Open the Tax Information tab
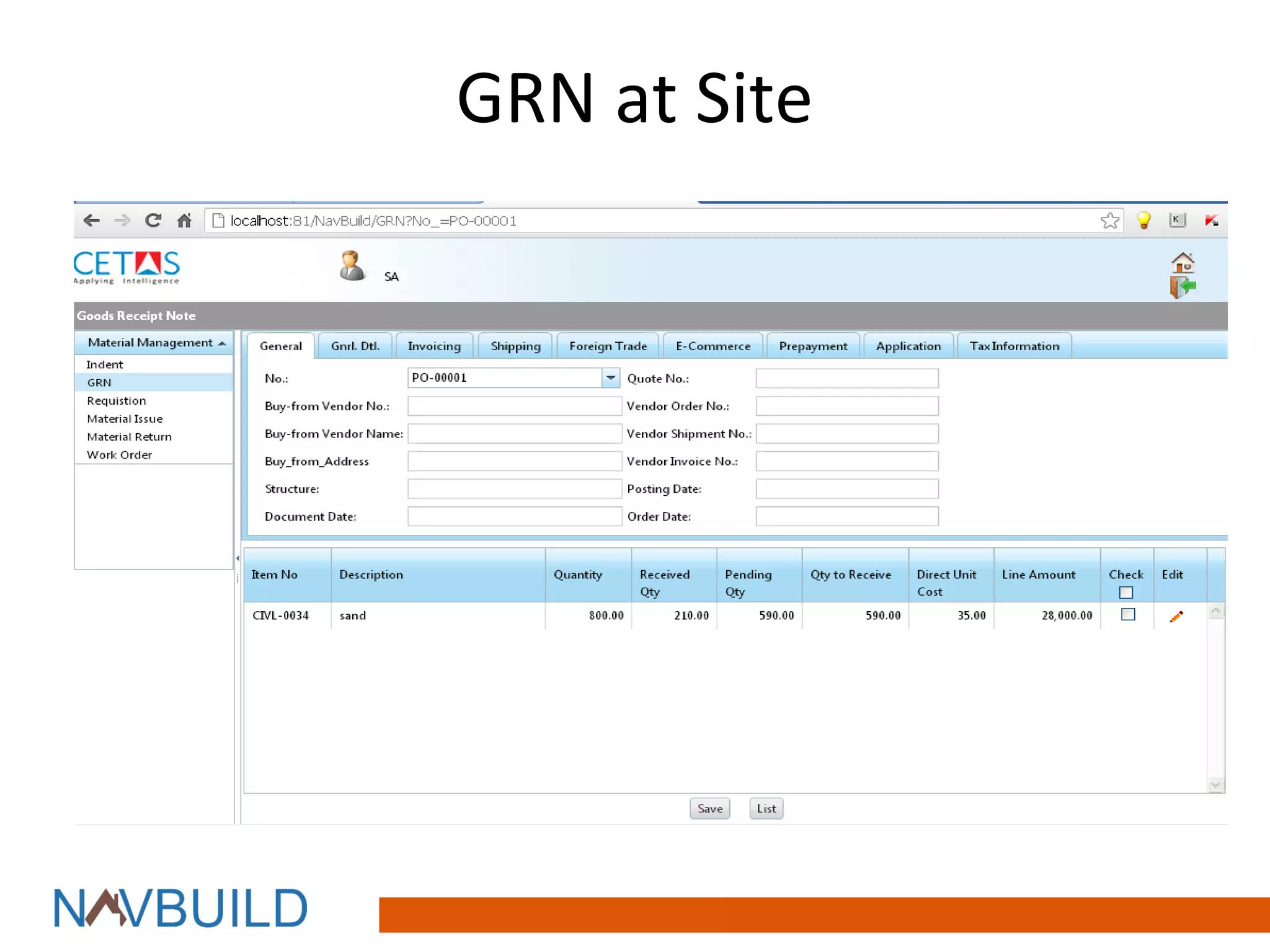The height and width of the screenshot is (952, 1270). 1015,346
